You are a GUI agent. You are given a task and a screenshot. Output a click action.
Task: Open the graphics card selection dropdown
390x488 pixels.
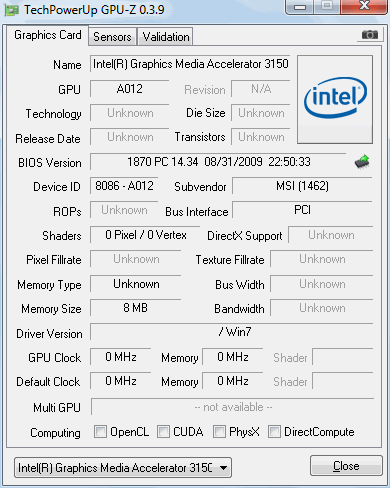point(123,468)
